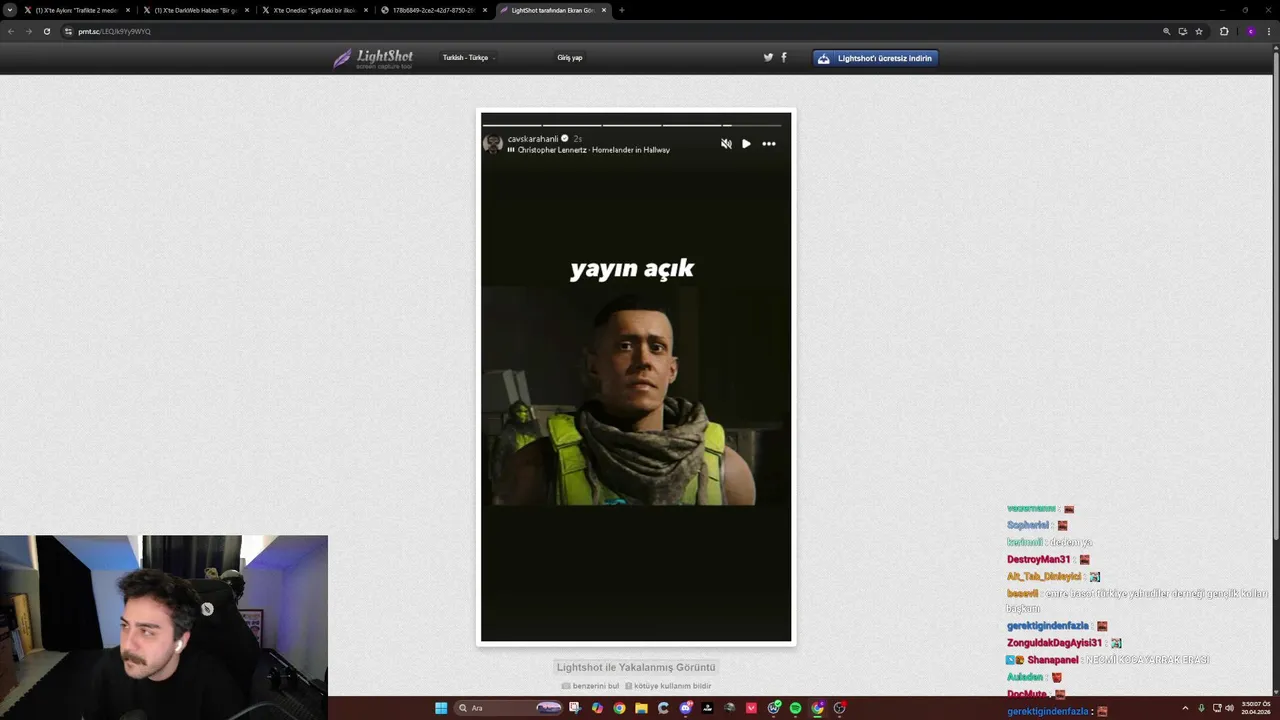Click the system tray microphone icon
This screenshot has height=720, width=1280.
point(1201,708)
